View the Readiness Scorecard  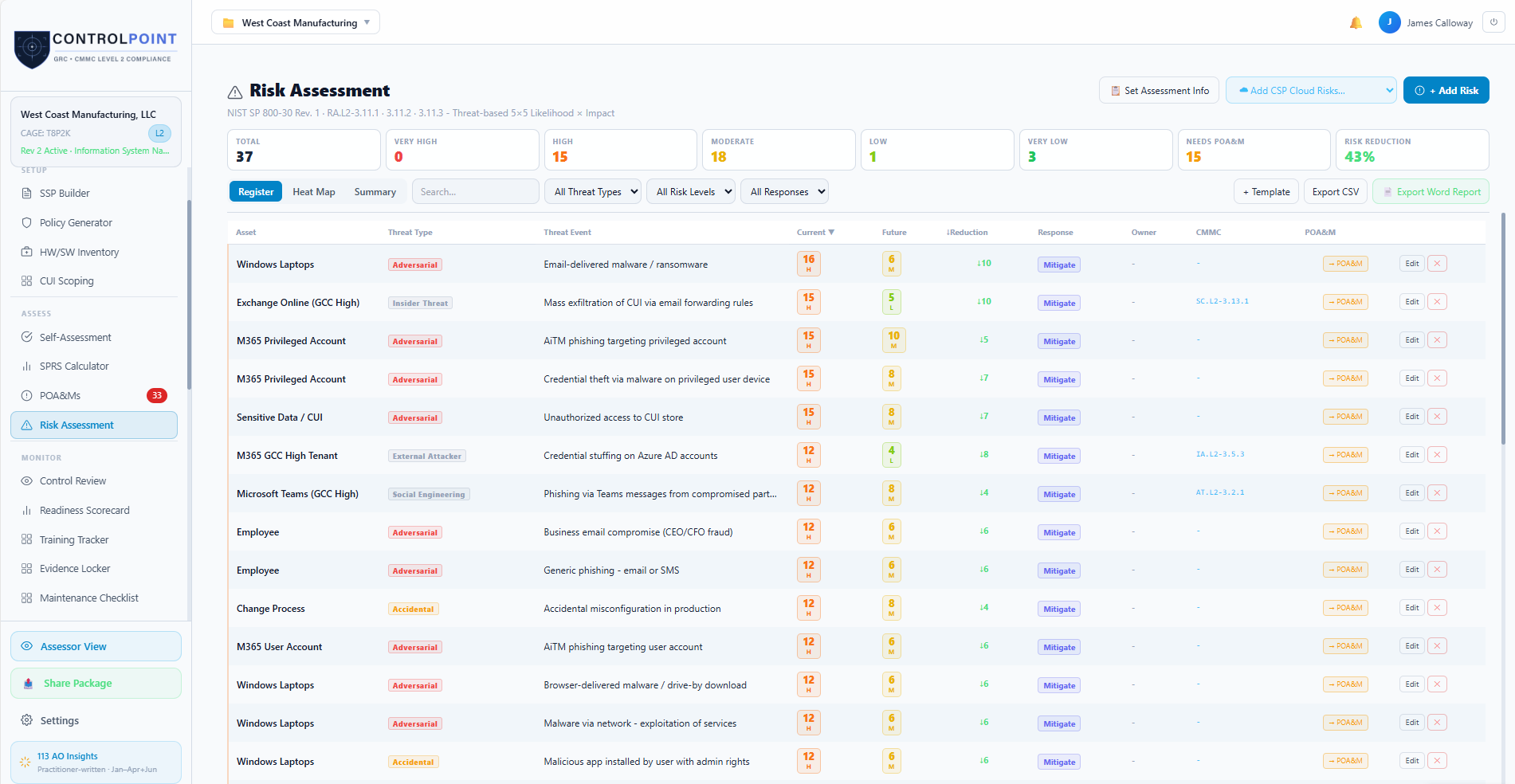84,510
